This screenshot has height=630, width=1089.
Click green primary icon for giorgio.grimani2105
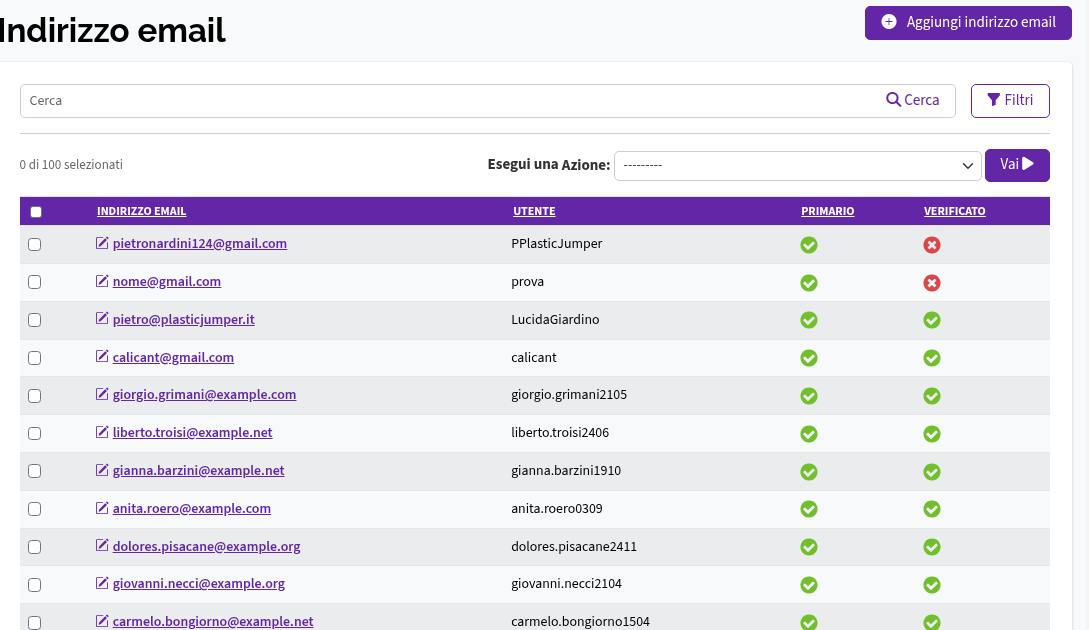pyautogui.click(x=808, y=396)
